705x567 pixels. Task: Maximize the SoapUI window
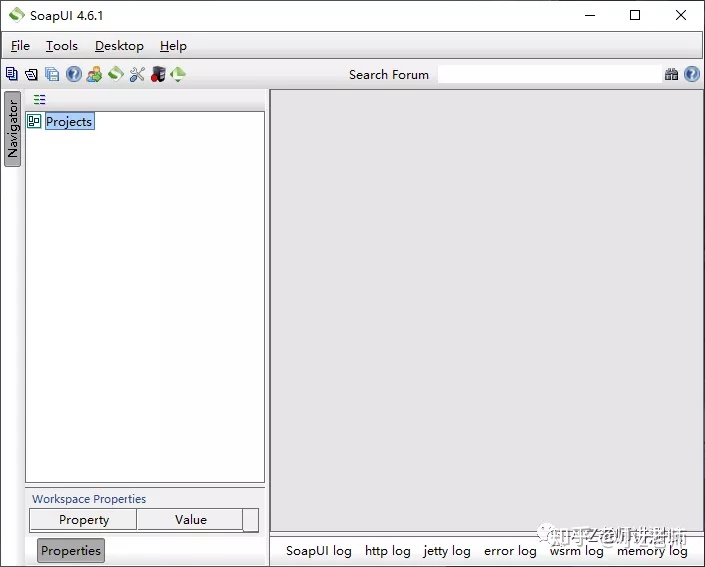[x=635, y=15]
